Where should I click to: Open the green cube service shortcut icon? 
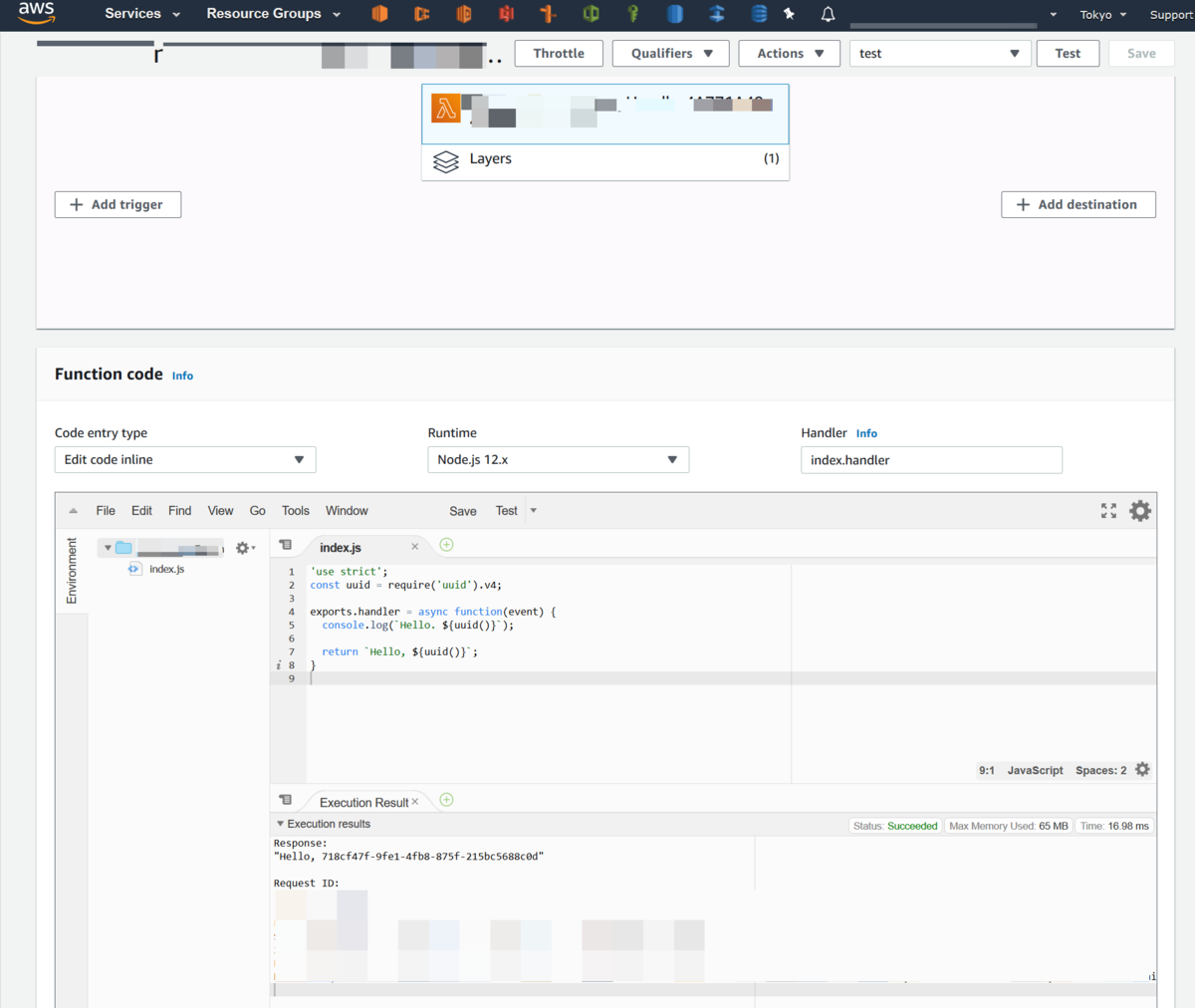point(591,14)
